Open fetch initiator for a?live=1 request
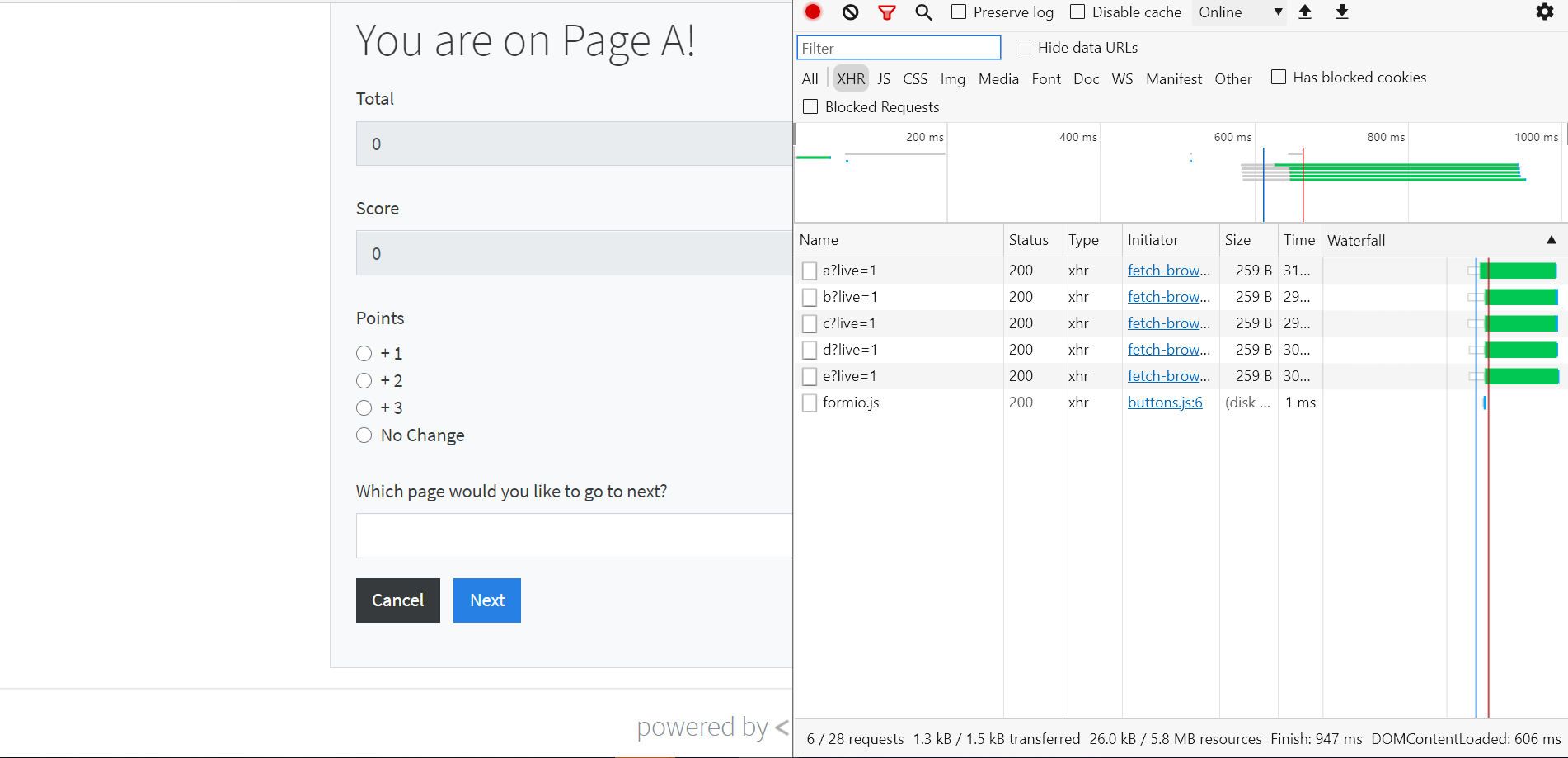This screenshot has height=758, width=1568. [1169, 270]
